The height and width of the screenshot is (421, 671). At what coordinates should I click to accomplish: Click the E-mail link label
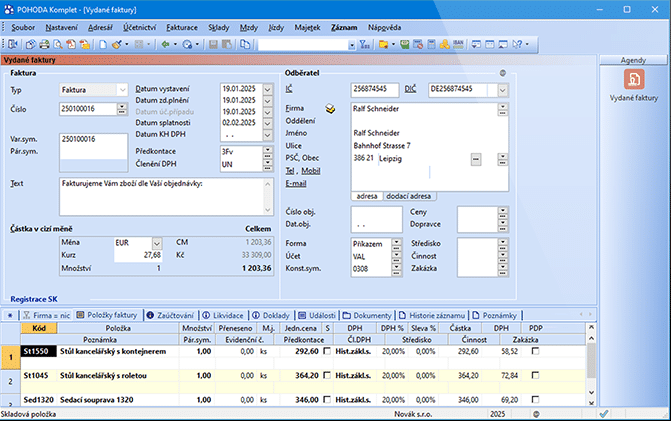pos(296,183)
